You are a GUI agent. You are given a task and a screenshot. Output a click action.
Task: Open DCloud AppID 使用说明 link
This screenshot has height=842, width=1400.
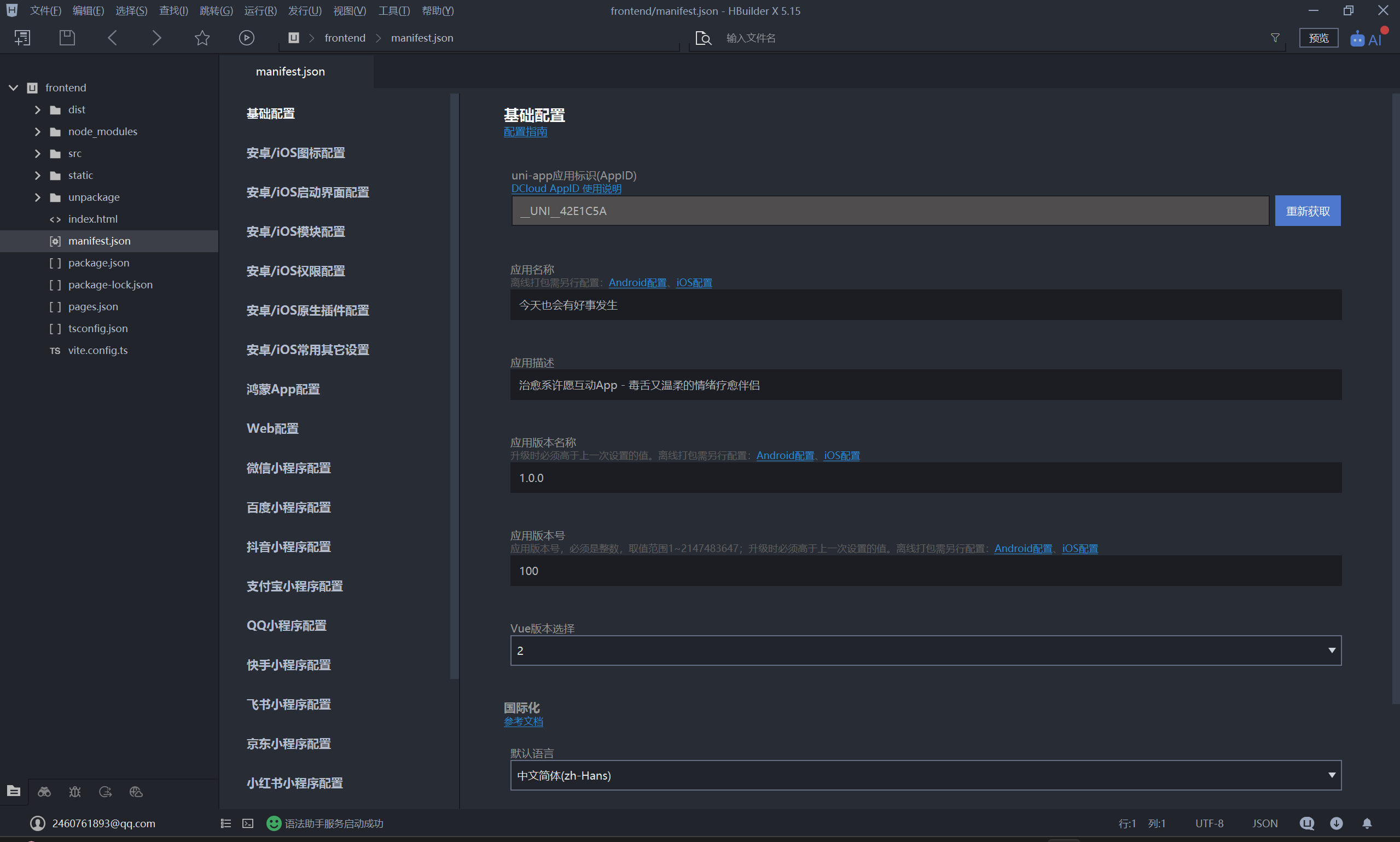[566, 188]
